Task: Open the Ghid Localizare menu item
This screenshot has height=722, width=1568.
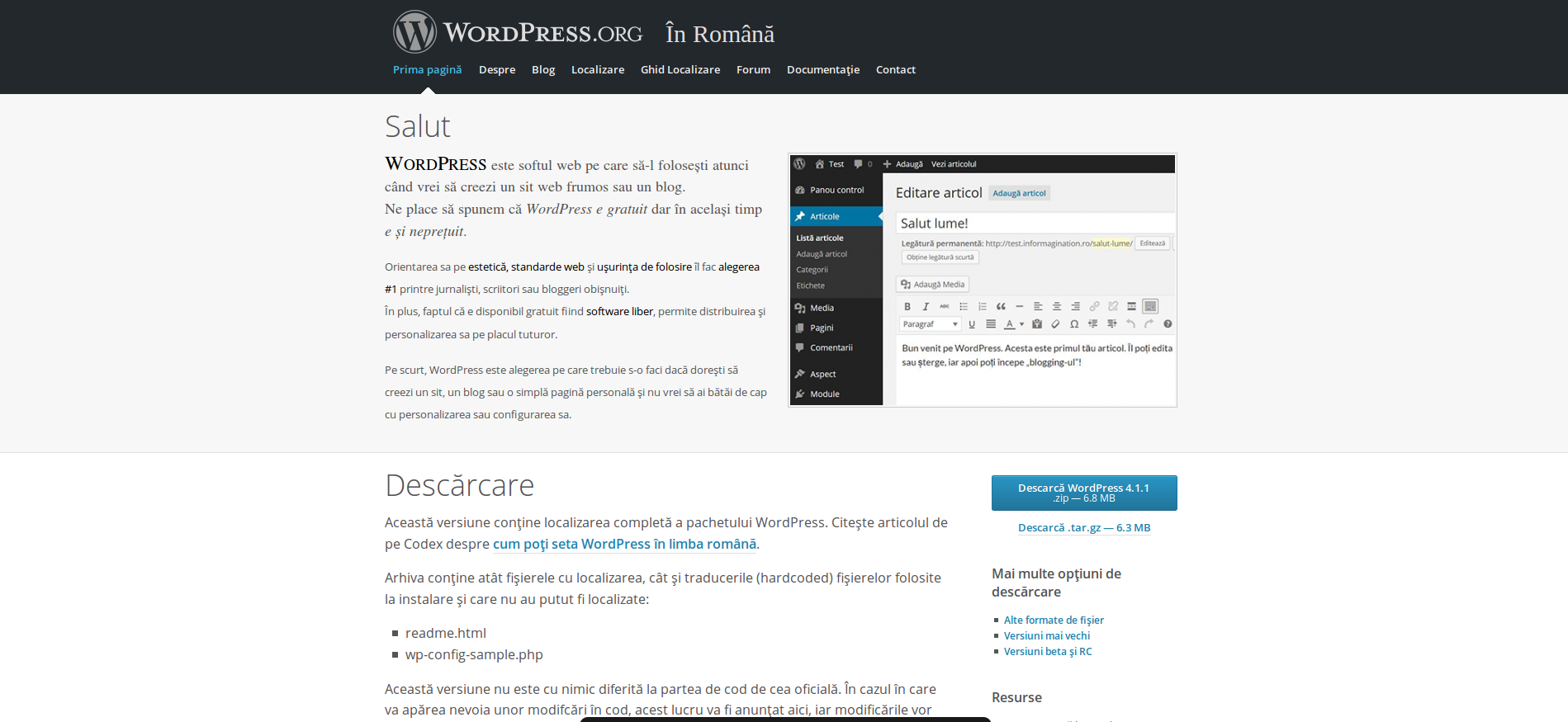Action: (x=680, y=70)
